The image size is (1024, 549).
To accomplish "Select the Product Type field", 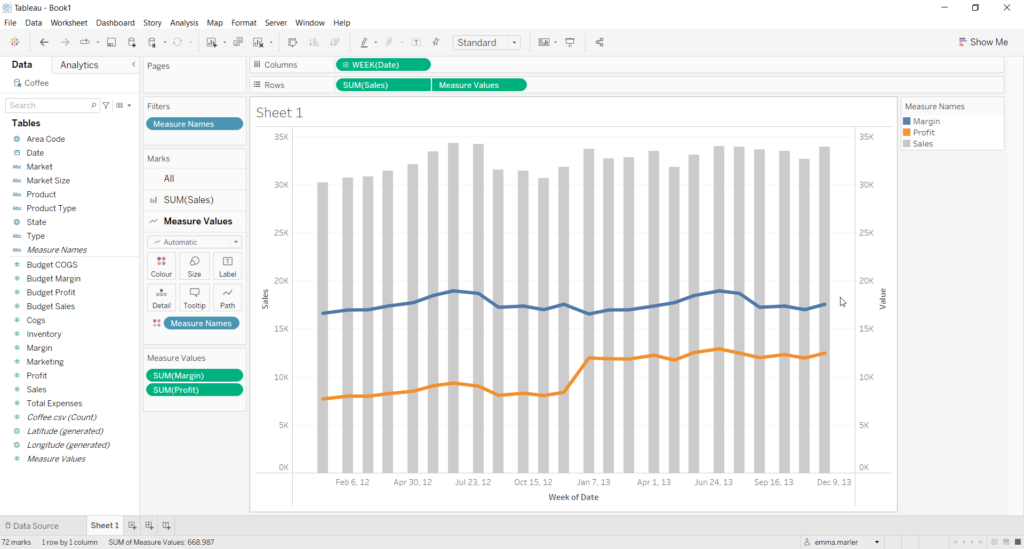I will (x=51, y=208).
